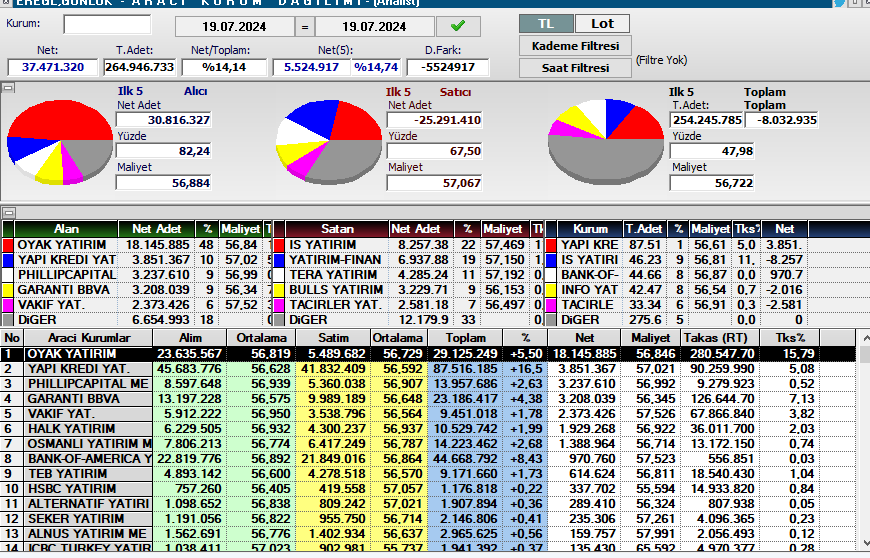Select the end date field after equals sign
The height and width of the screenshot is (558, 870).
375,26
